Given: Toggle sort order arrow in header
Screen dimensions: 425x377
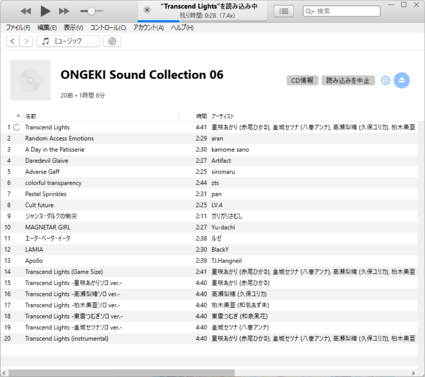Looking at the screenshot, I should coord(18,116).
